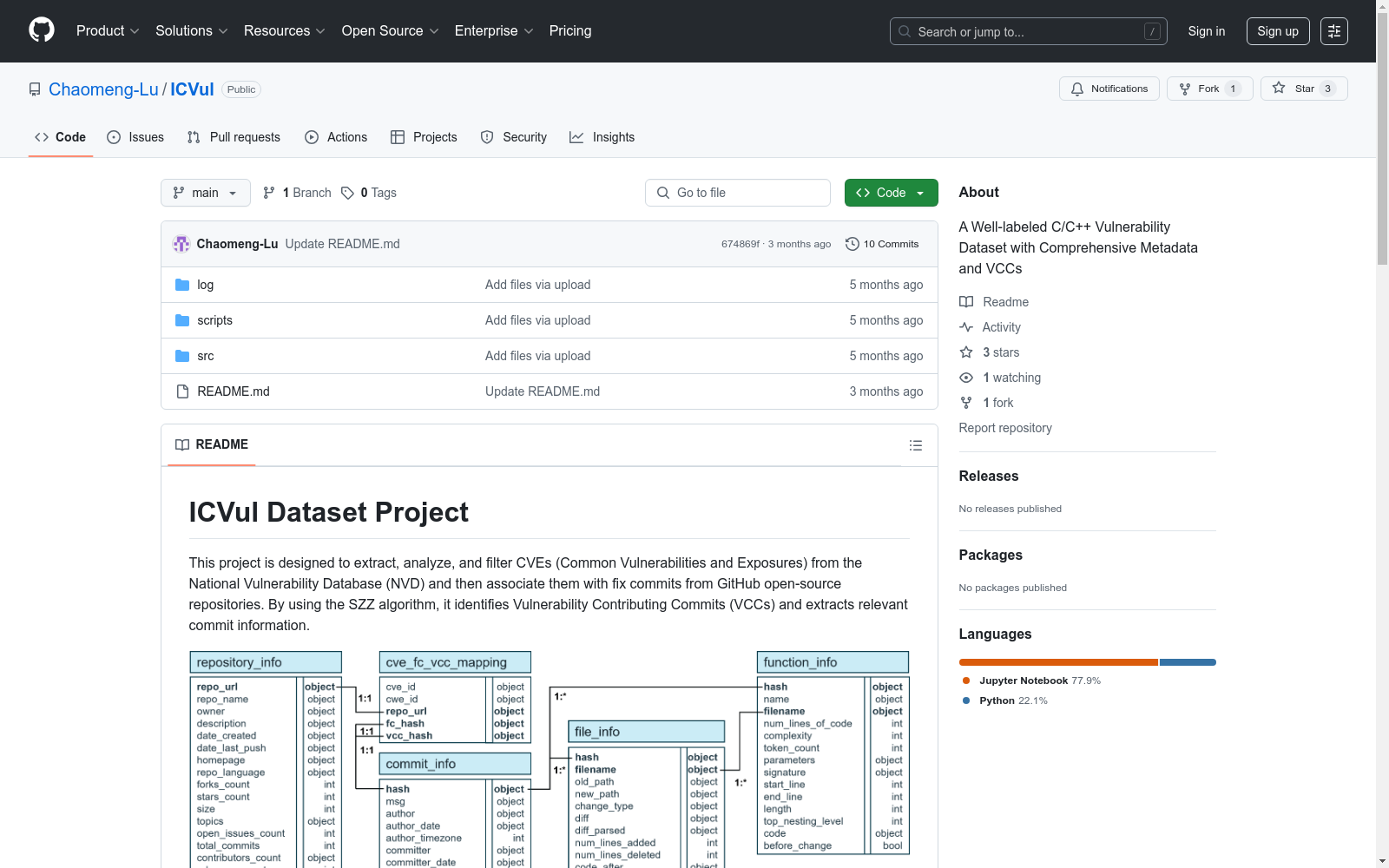Open scripts row 'Add files via upload' commit

coord(537,320)
